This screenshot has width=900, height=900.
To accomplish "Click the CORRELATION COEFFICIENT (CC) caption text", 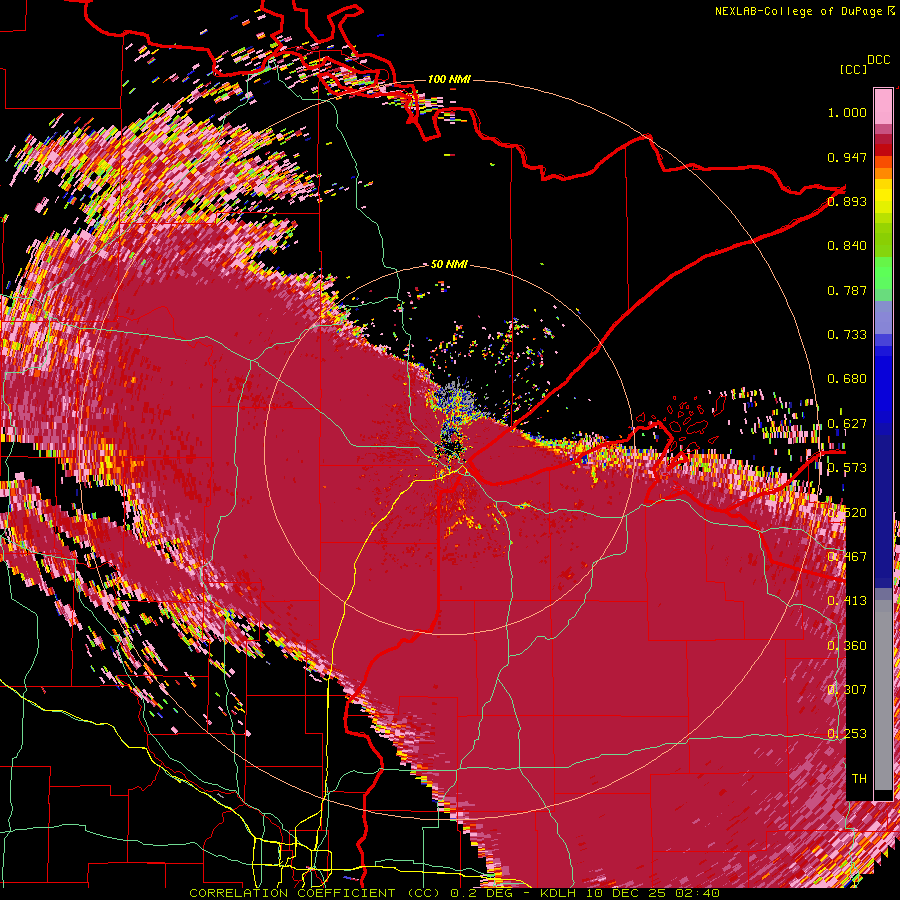I will coord(315,893).
